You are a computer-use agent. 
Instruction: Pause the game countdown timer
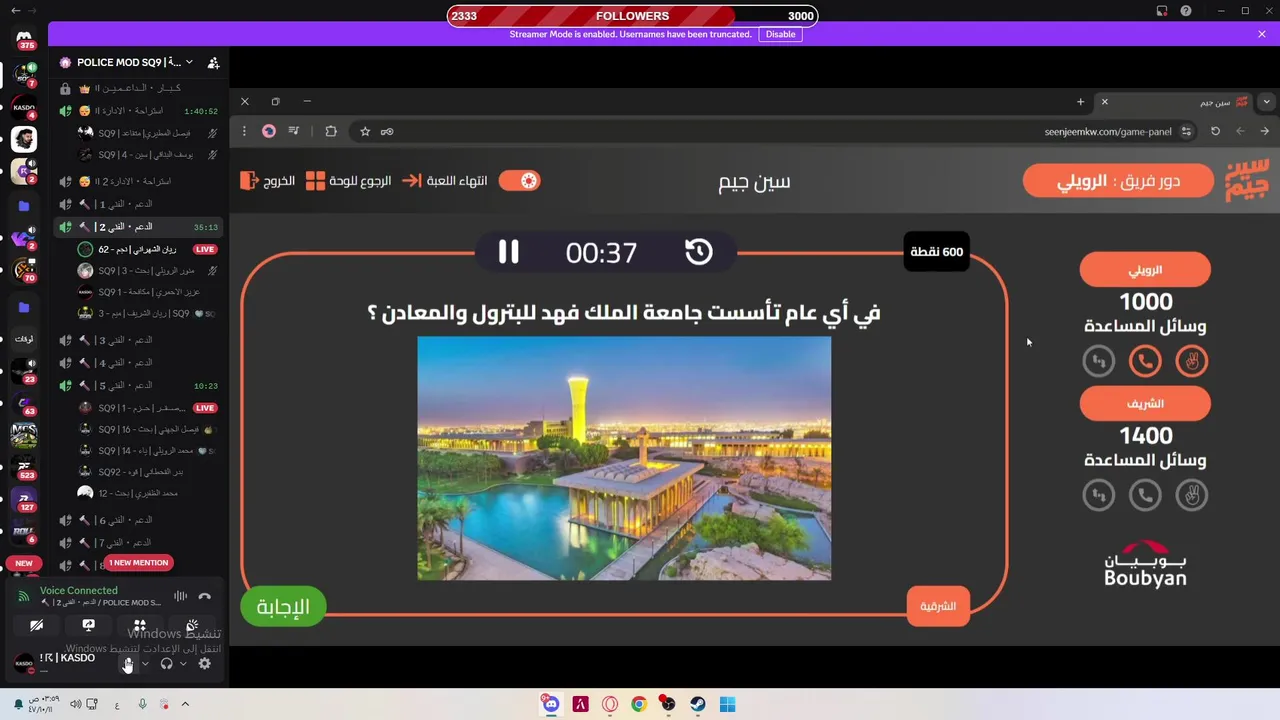(509, 252)
